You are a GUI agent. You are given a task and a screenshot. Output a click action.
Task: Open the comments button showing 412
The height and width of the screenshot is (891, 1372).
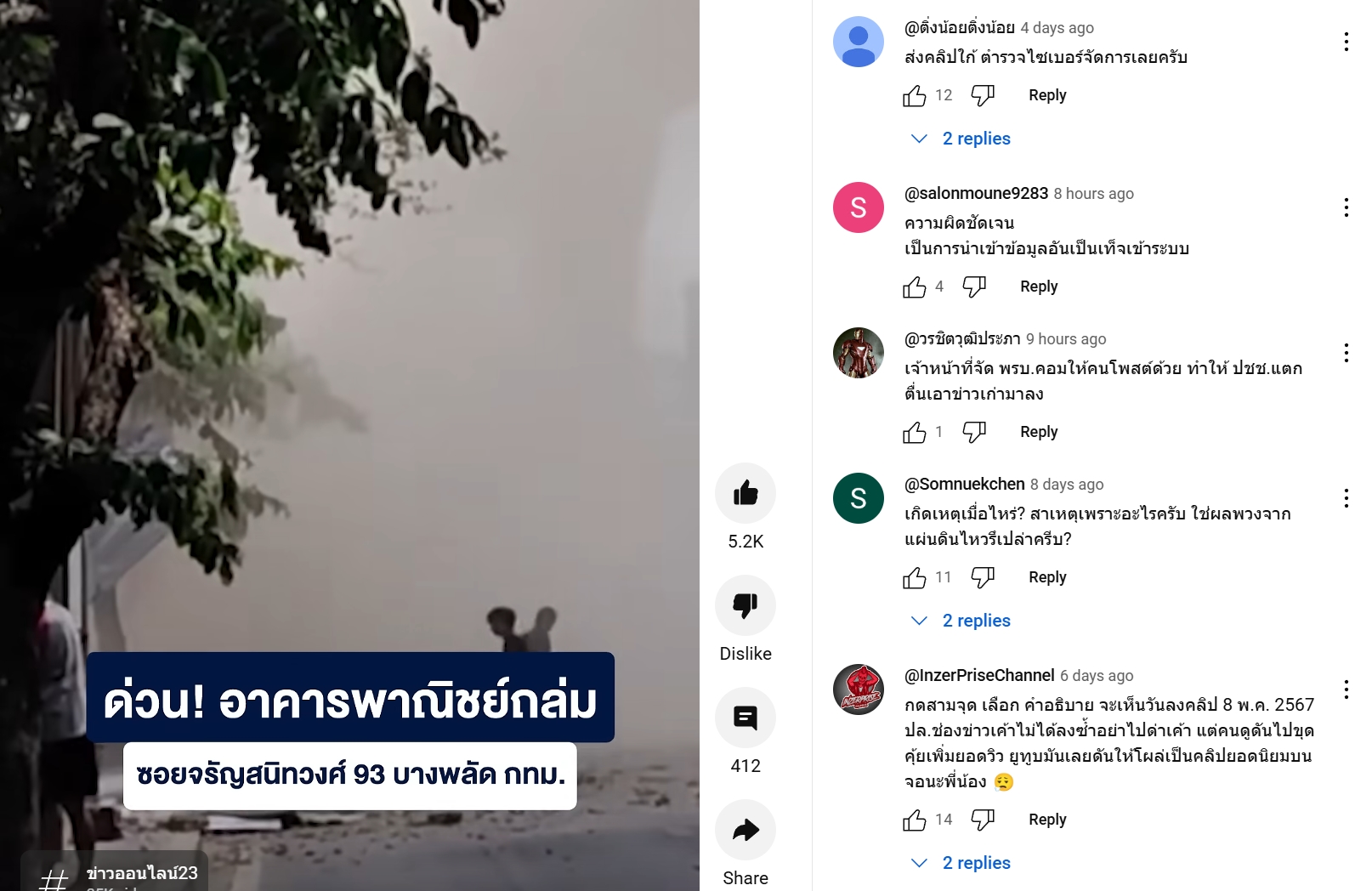tap(746, 718)
